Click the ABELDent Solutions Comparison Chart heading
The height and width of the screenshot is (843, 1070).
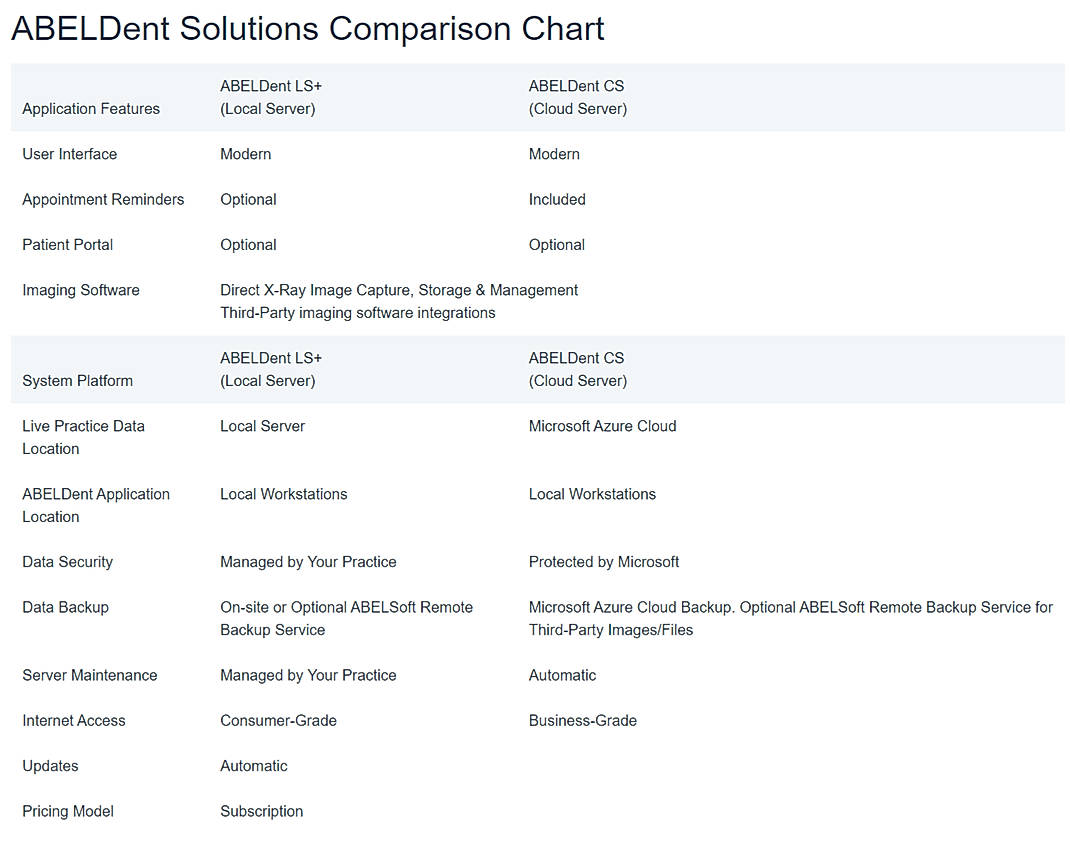coord(307,28)
